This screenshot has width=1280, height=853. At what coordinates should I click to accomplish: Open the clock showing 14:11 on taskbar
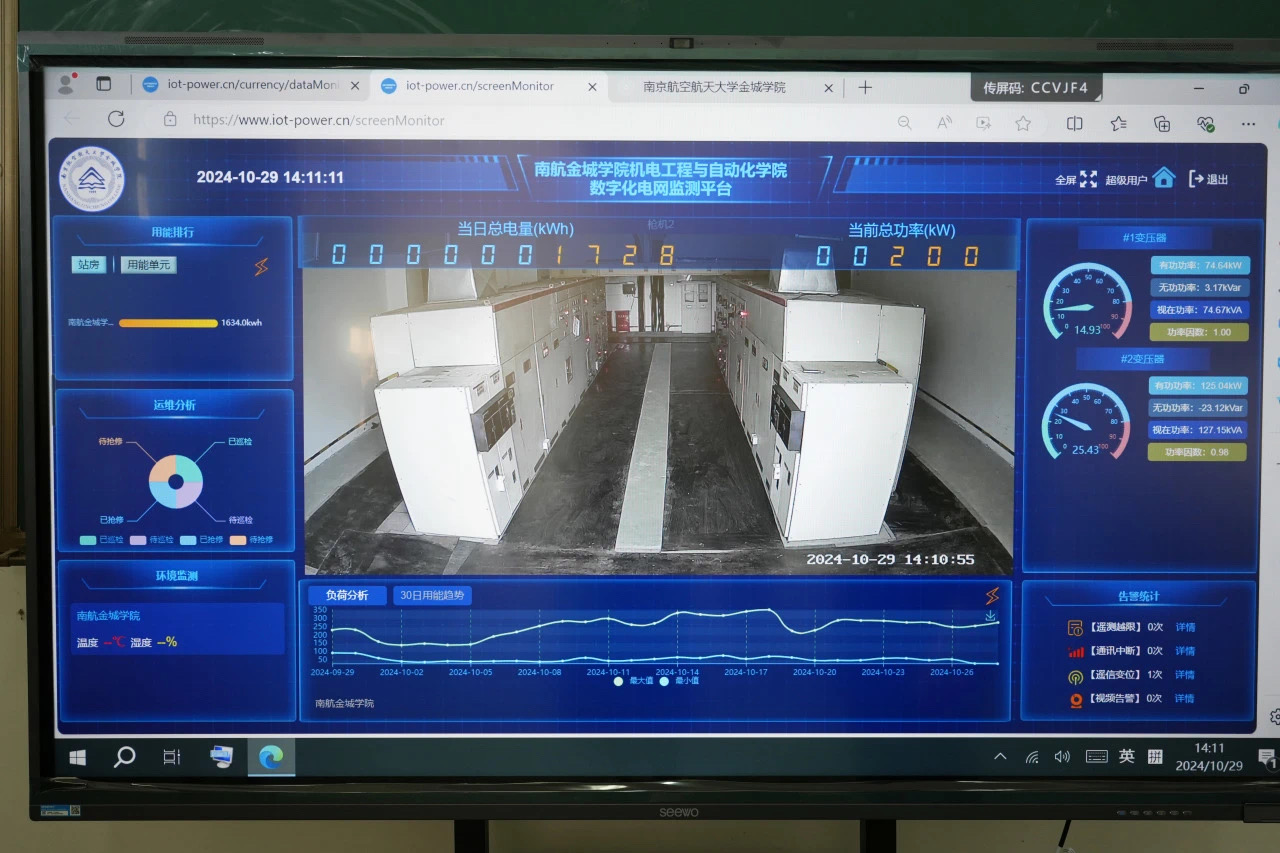(x=1208, y=757)
